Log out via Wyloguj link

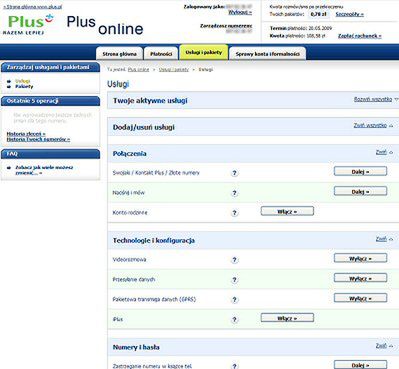click(x=240, y=12)
